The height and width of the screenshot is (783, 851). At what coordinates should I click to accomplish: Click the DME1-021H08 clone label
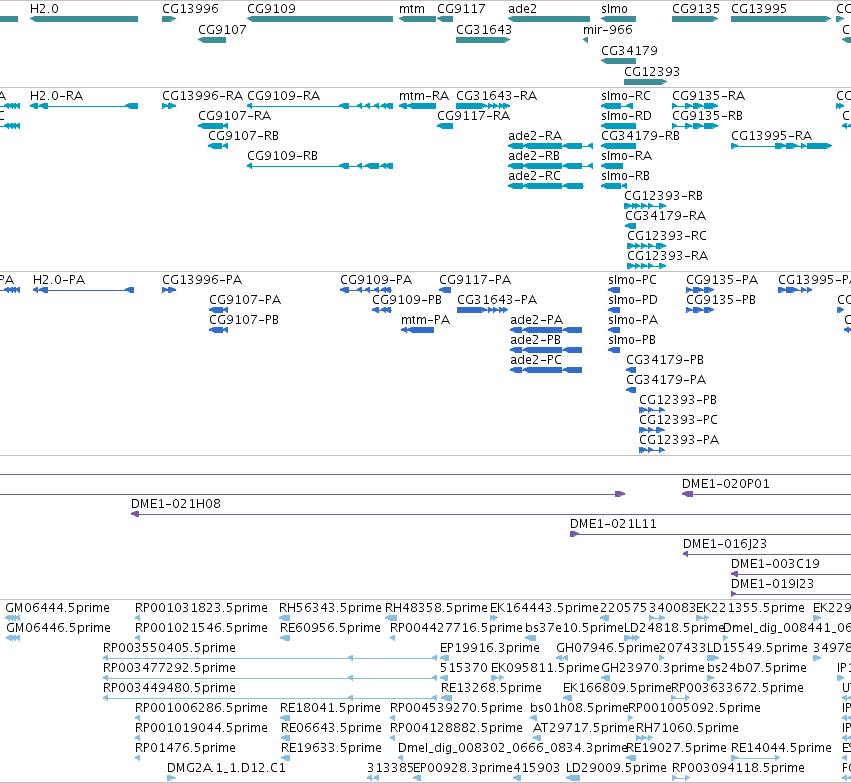tap(176, 504)
